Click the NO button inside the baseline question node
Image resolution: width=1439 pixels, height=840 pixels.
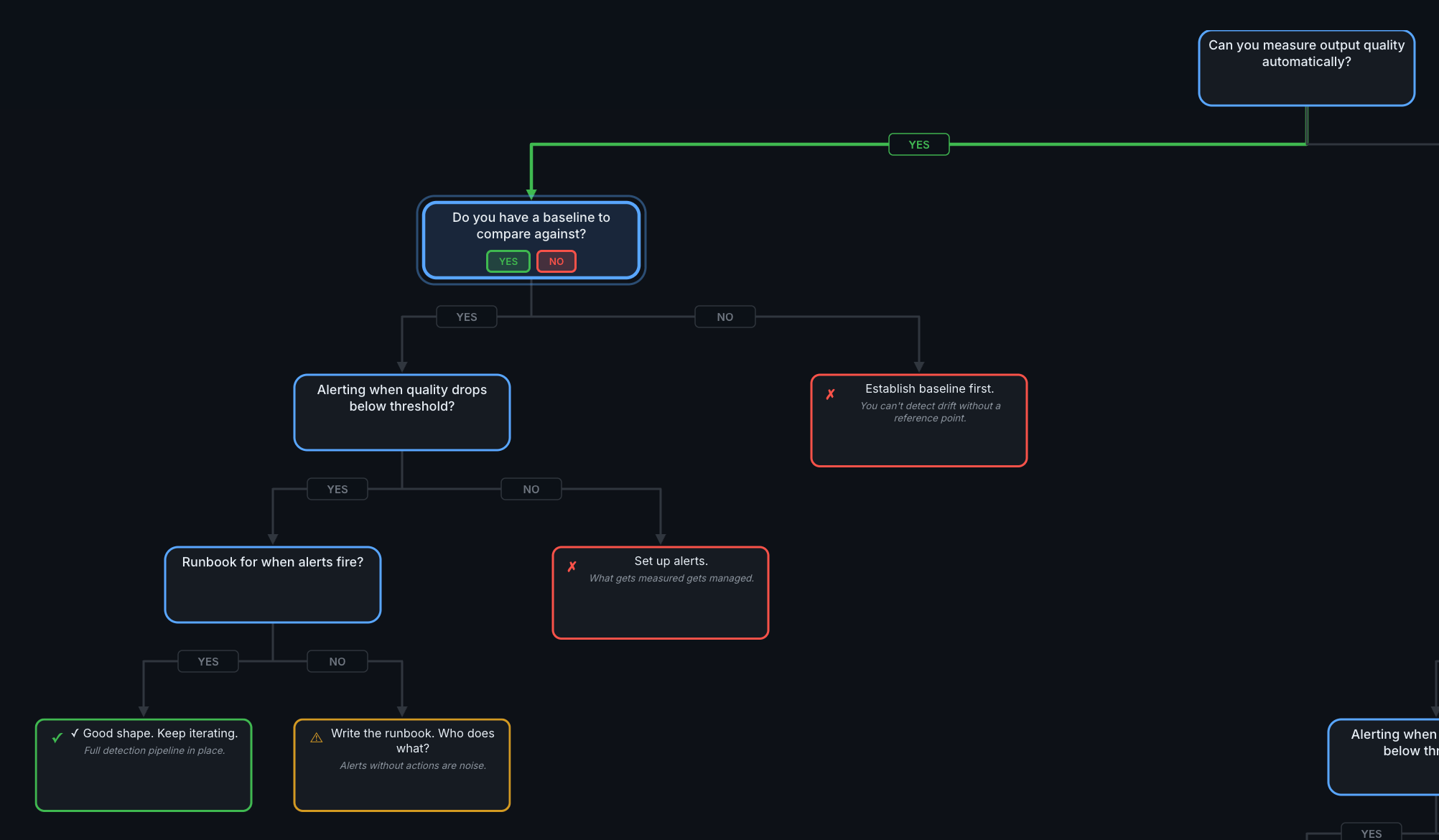(x=556, y=261)
